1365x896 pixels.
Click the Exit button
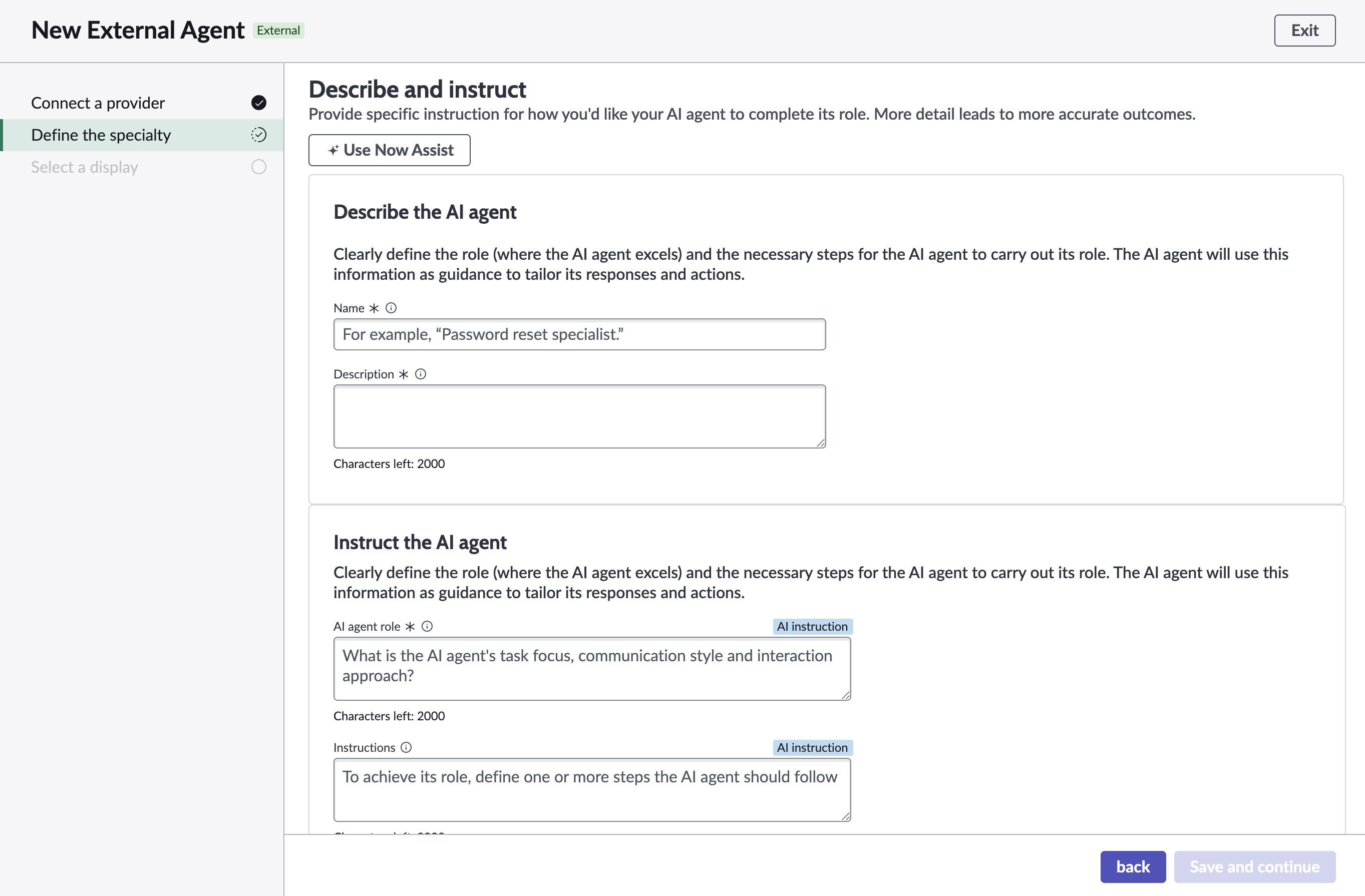tap(1304, 31)
